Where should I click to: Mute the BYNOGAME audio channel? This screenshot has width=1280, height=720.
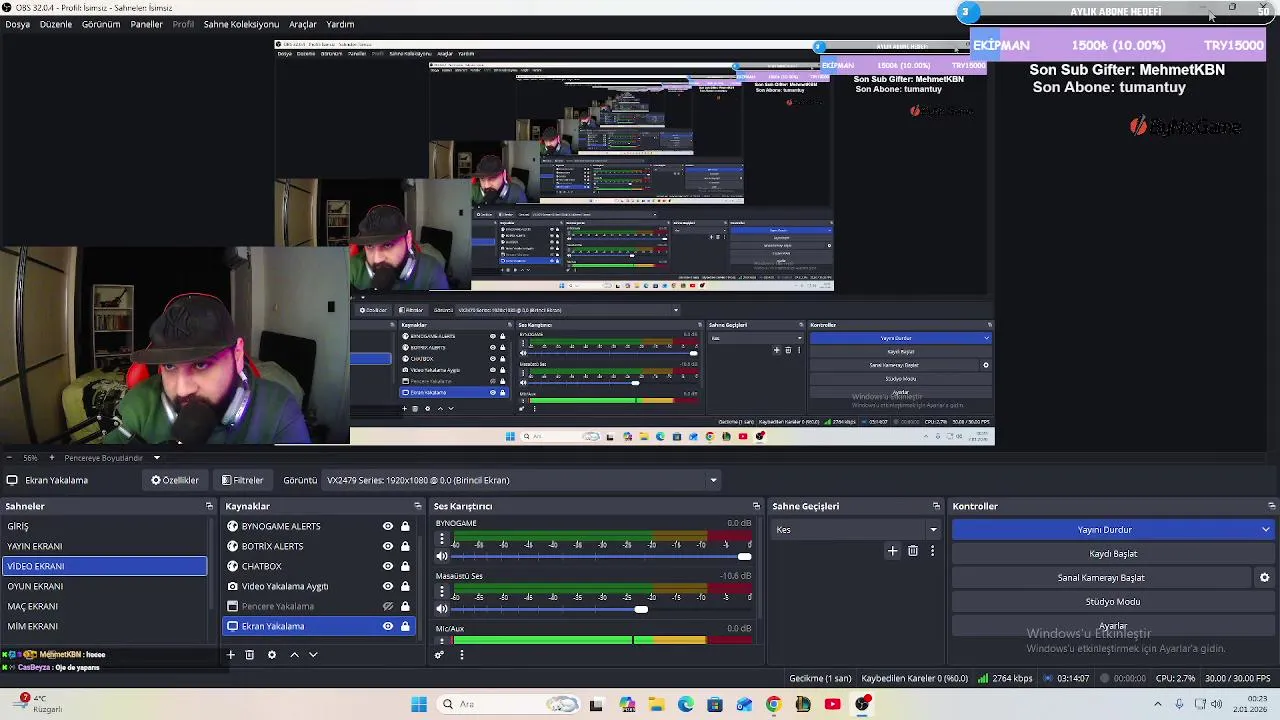(442, 556)
